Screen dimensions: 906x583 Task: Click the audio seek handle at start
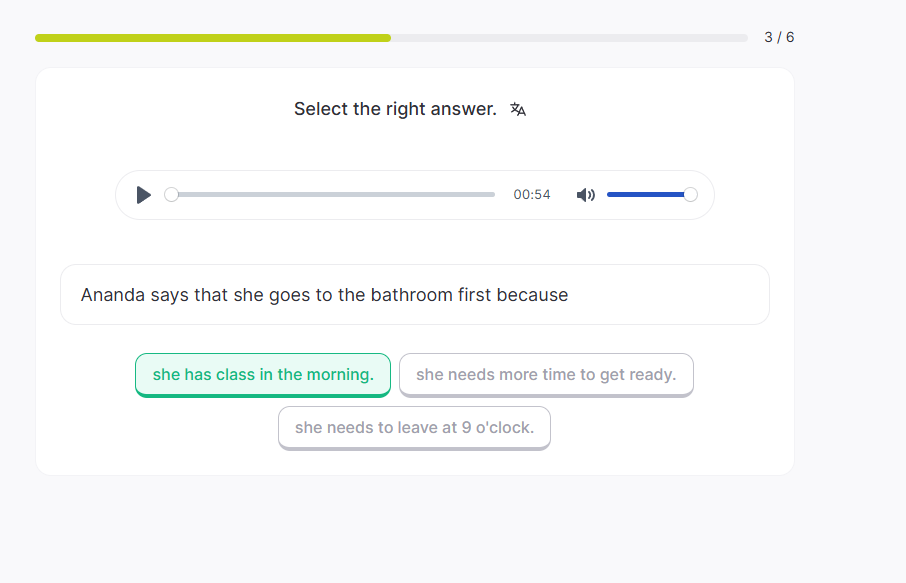click(171, 195)
